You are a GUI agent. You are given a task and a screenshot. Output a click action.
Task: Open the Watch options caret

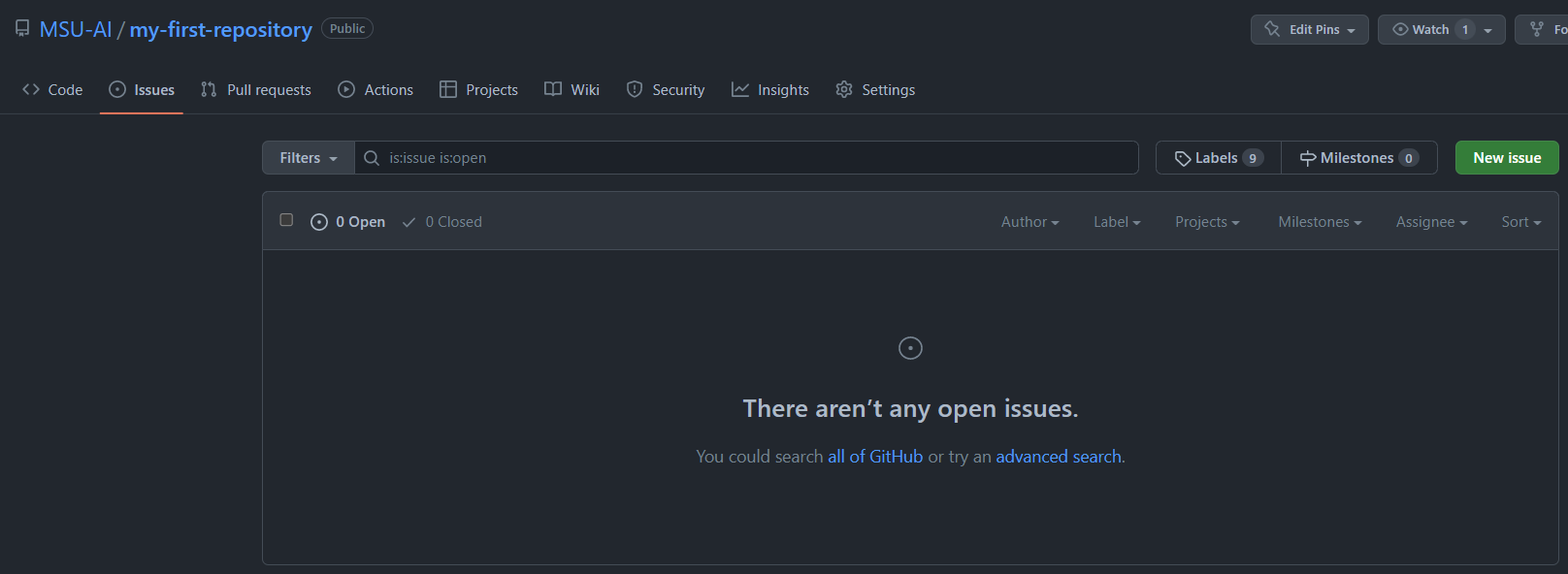click(x=1488, y=30)
